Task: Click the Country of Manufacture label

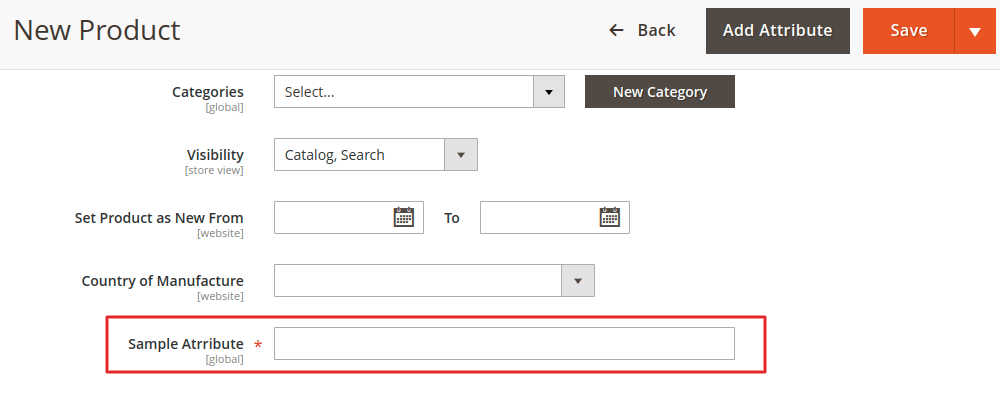Action: click(163, 281)
